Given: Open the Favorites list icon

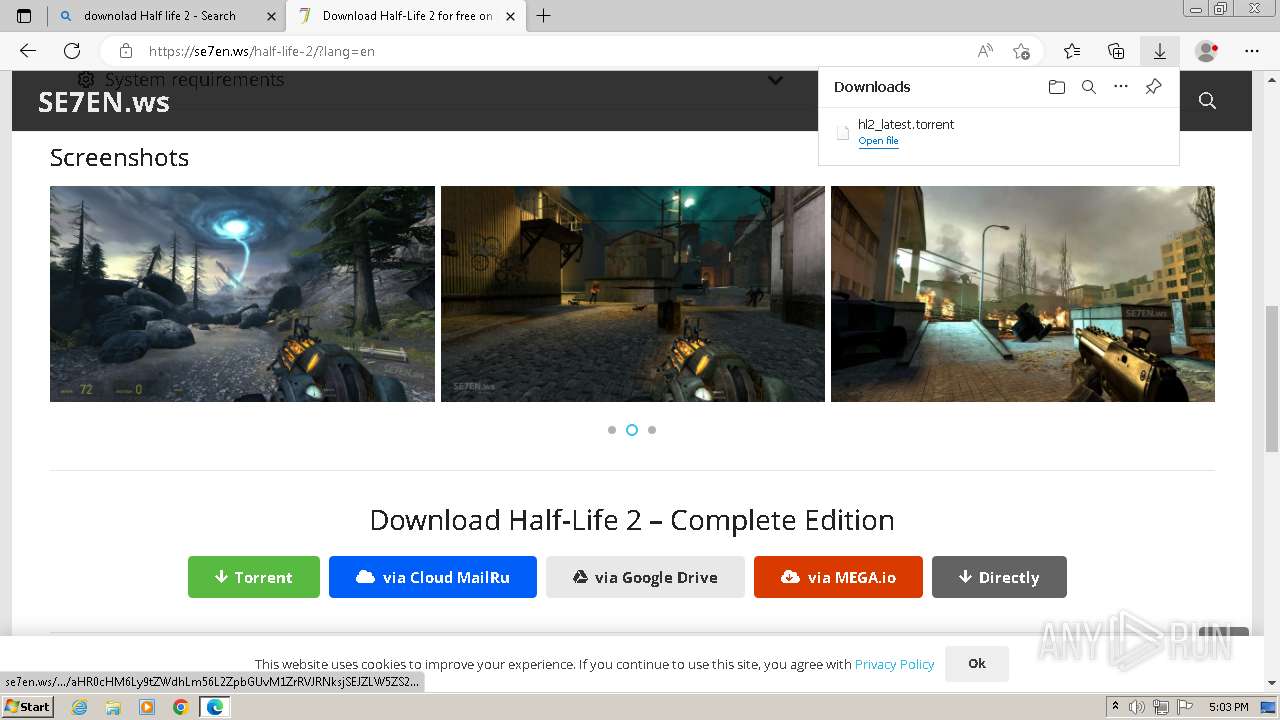Looking at the screenshot, I should 1072,51.
